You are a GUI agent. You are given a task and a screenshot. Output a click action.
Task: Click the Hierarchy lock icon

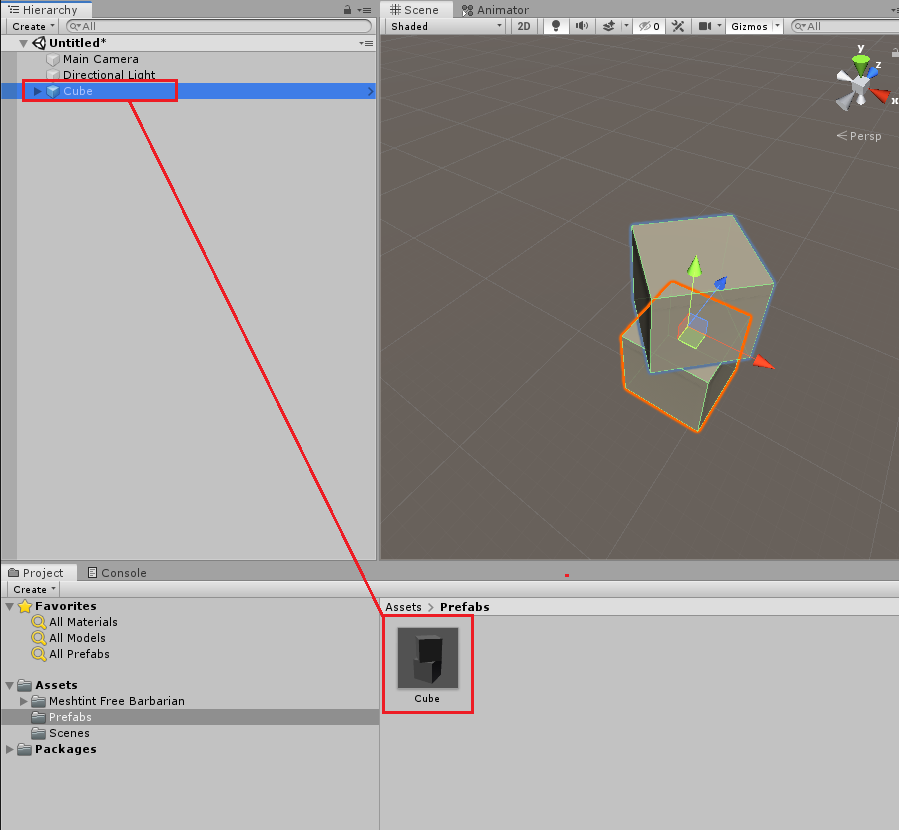point(347,10)
